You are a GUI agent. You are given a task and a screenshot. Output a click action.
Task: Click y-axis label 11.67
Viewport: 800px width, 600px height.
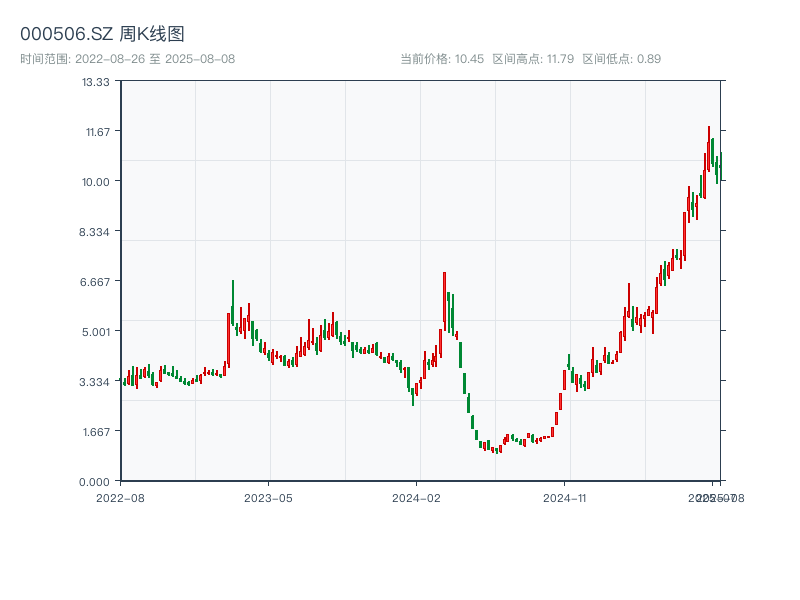pyautogui.click(x=97, y=132)
